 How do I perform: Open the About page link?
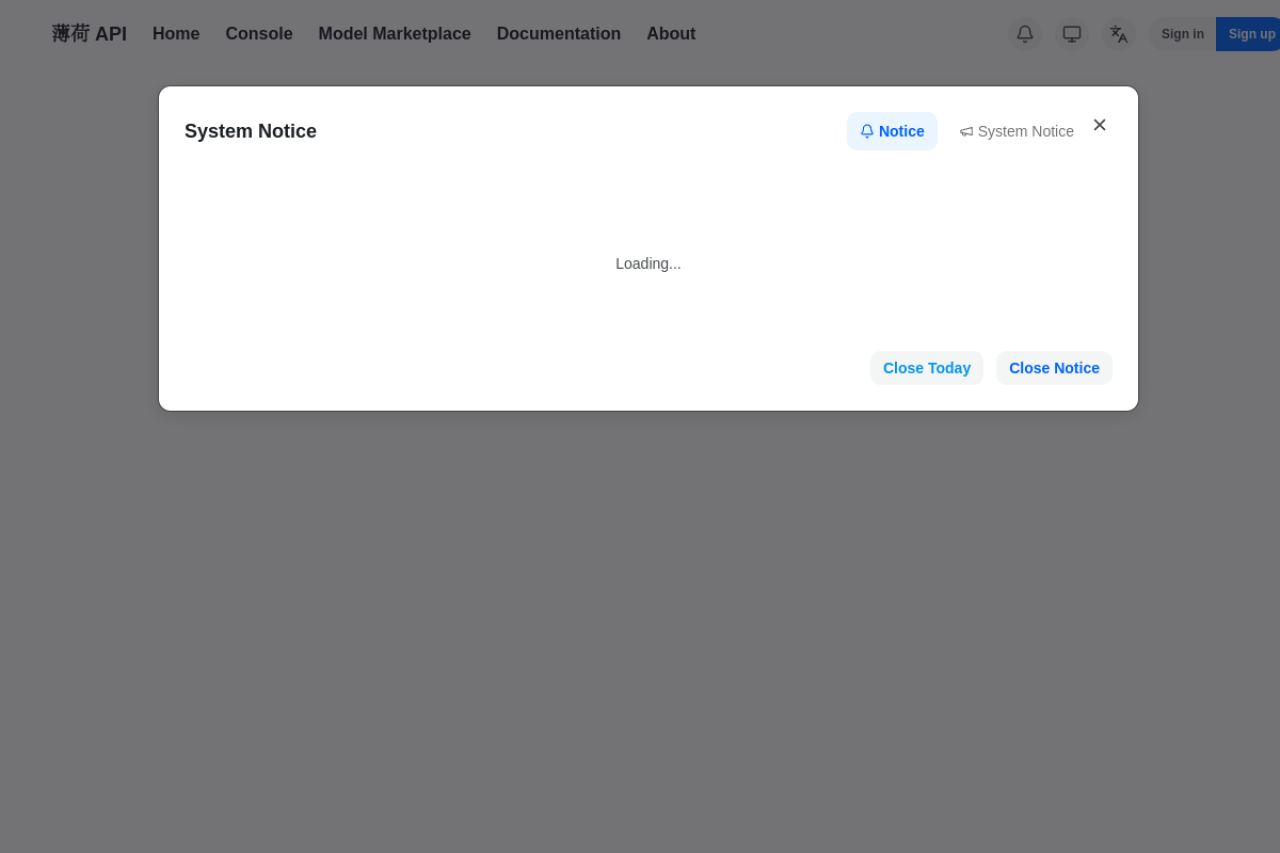coord(671,34)
